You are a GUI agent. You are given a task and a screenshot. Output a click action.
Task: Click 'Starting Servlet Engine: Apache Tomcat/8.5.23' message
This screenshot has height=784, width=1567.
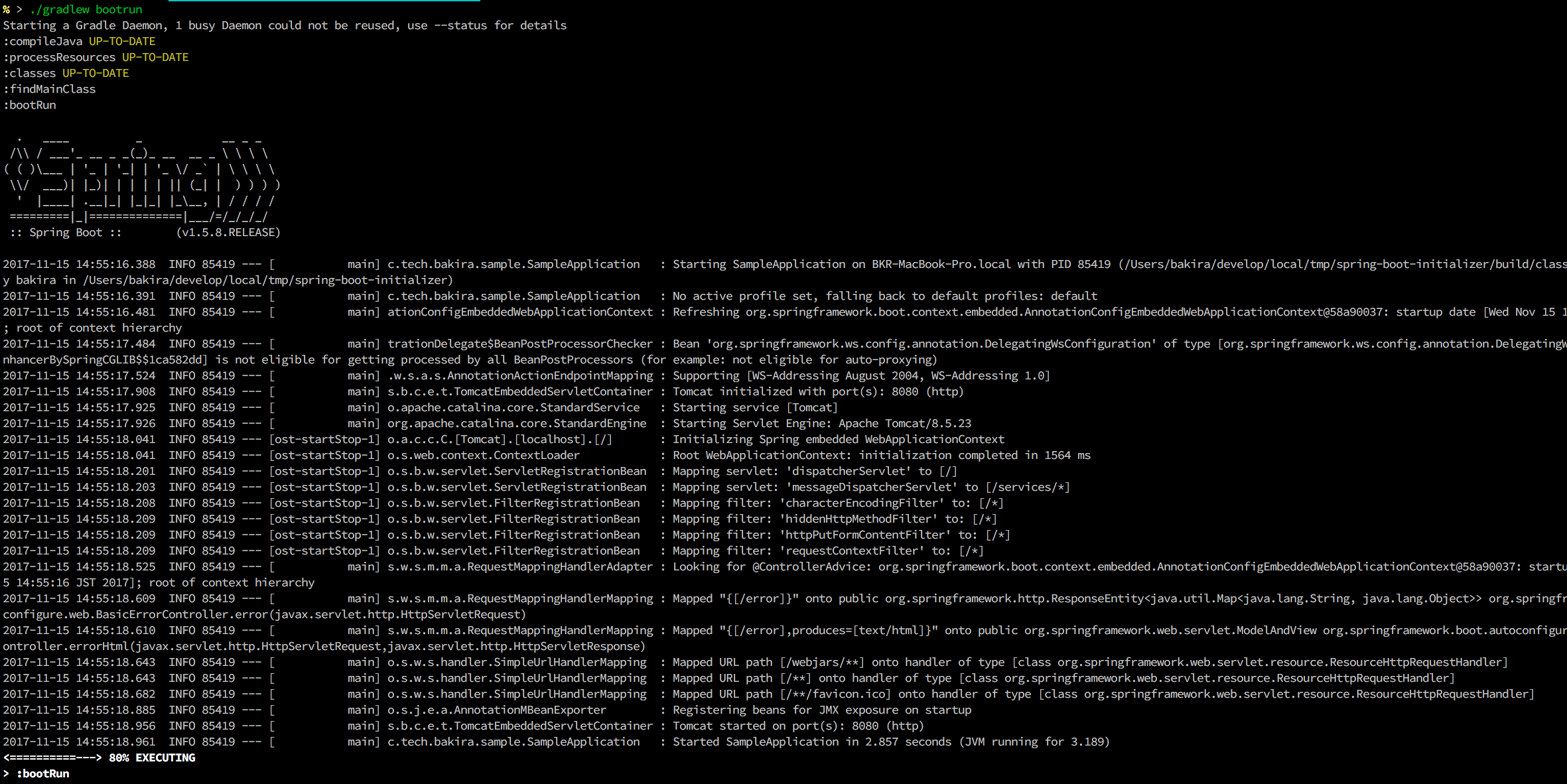(822, 423)
